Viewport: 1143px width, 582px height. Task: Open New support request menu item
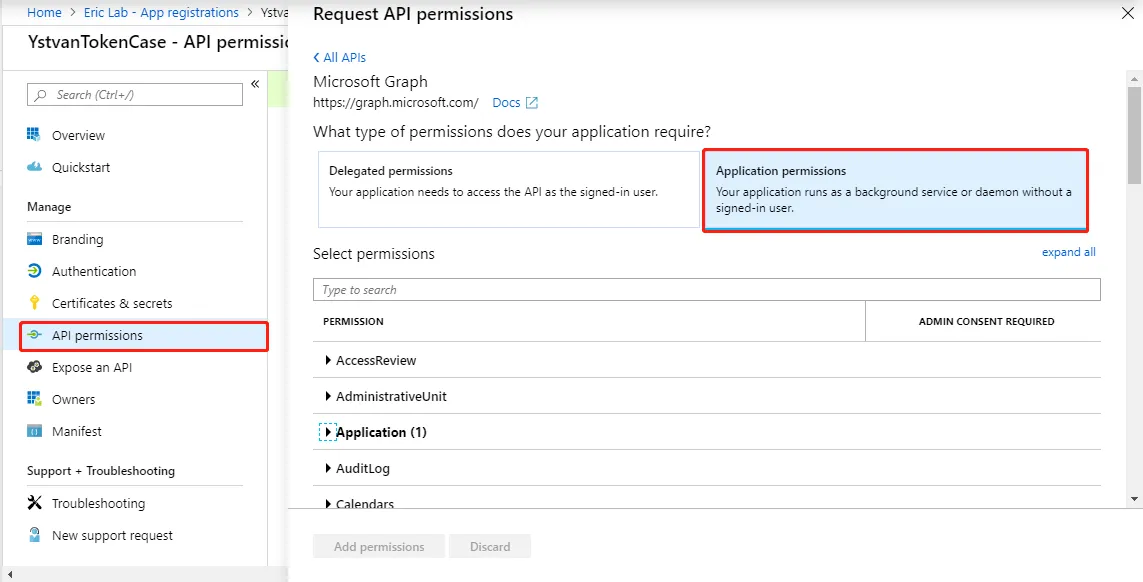112,535
